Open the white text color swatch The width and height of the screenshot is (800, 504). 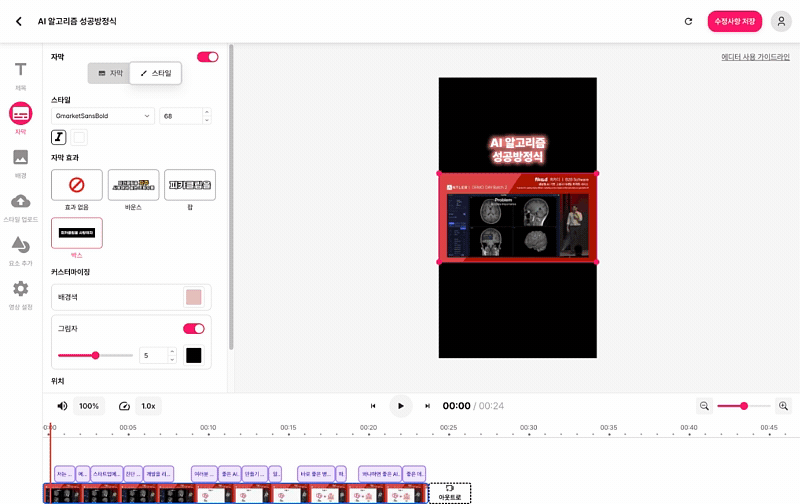(79, 137)
